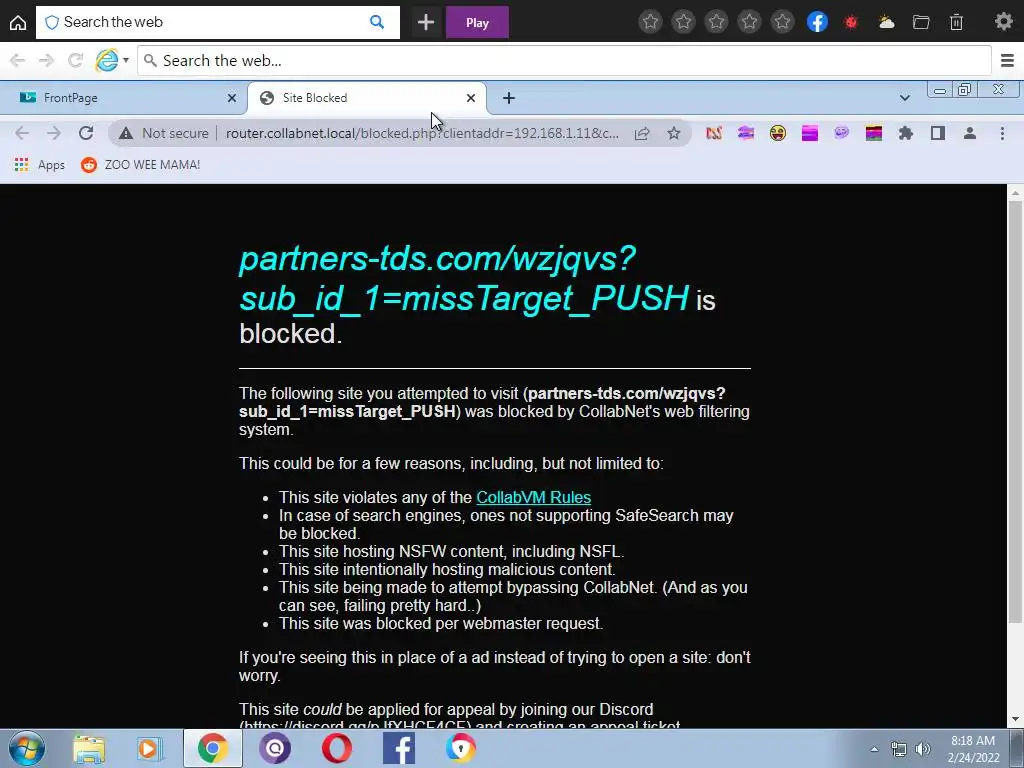Click the router.collabnet.local URL bar
Image resolution: width=1024 pixels, height=768 pixels.
[x=422, y=133]
